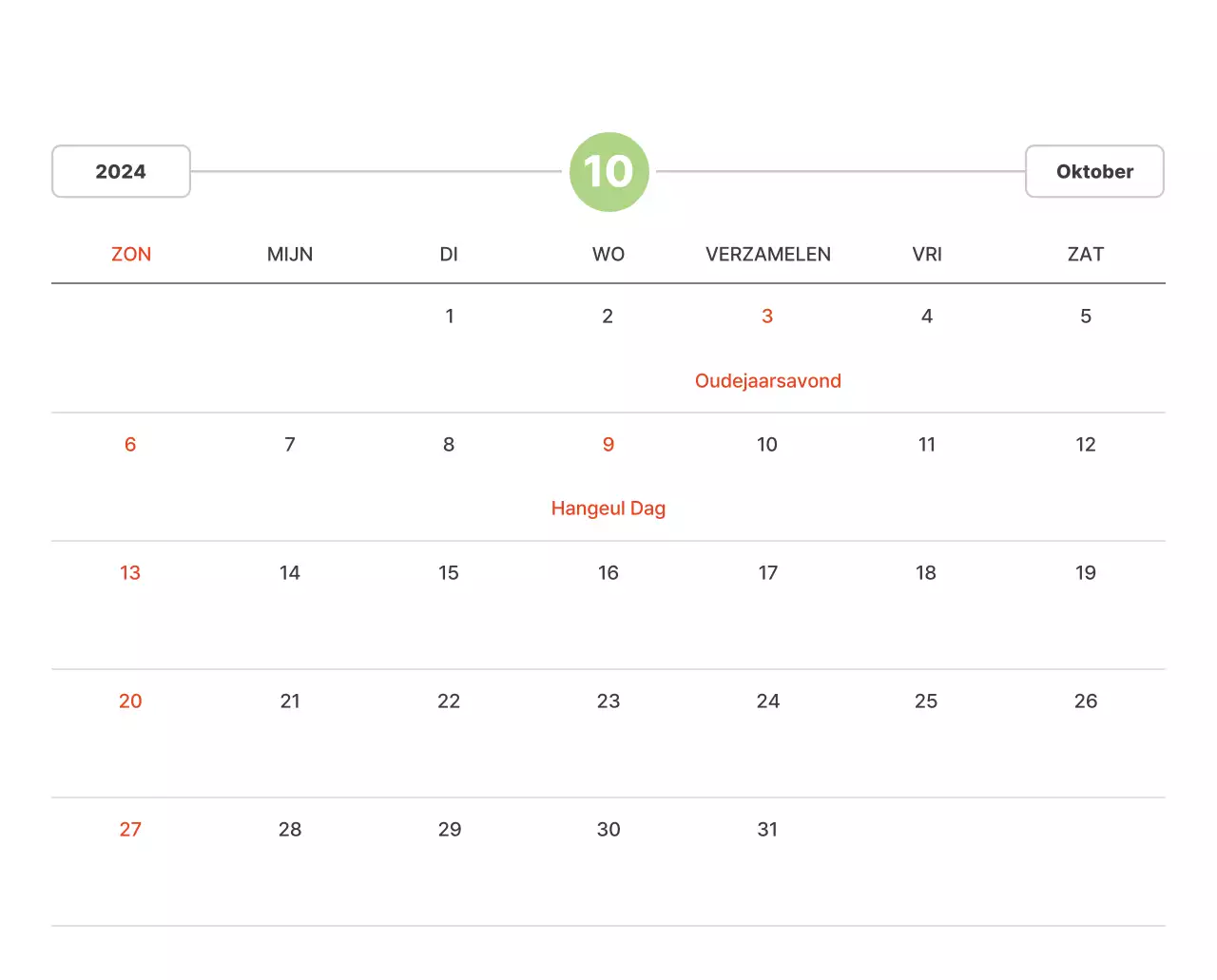
Task: Open the 2024 year selector
Action: 121,172
